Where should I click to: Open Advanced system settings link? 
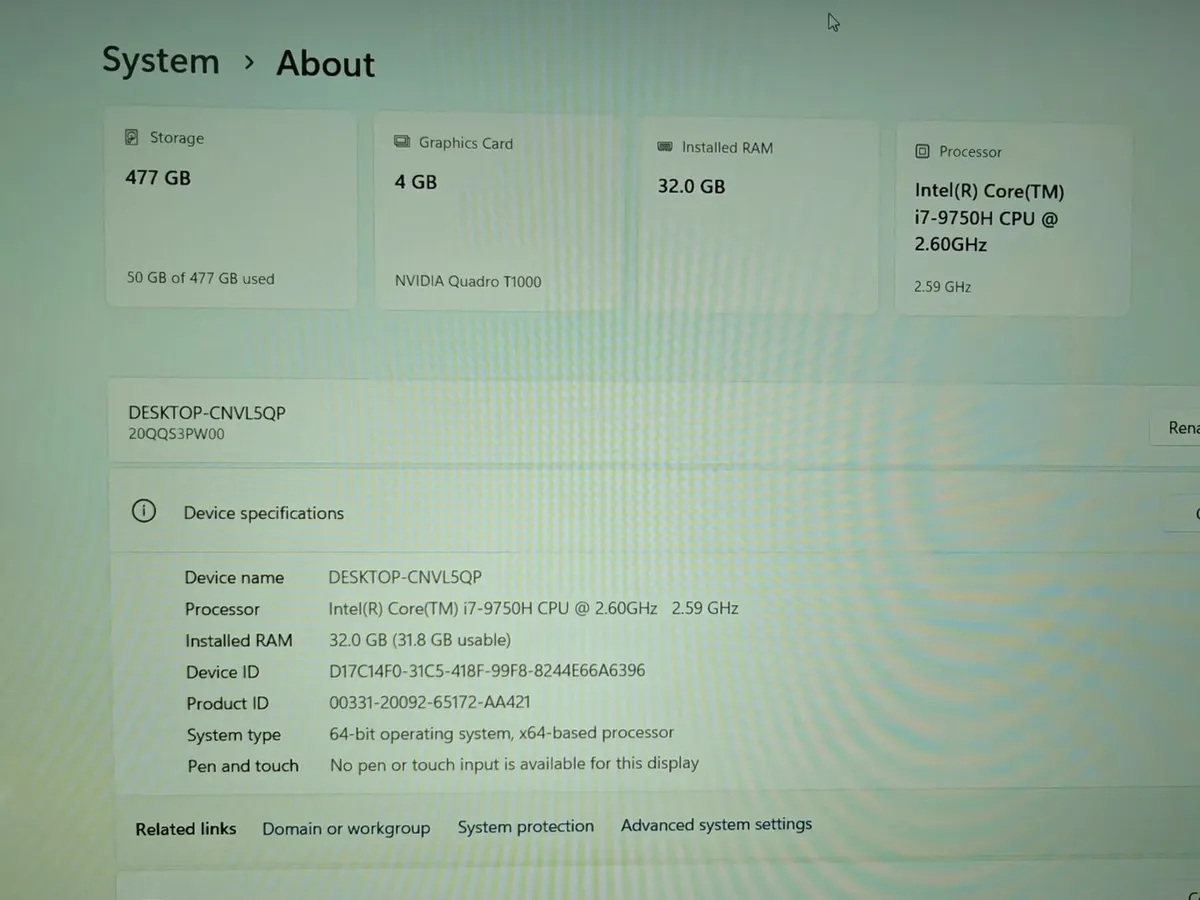point(716,825)
